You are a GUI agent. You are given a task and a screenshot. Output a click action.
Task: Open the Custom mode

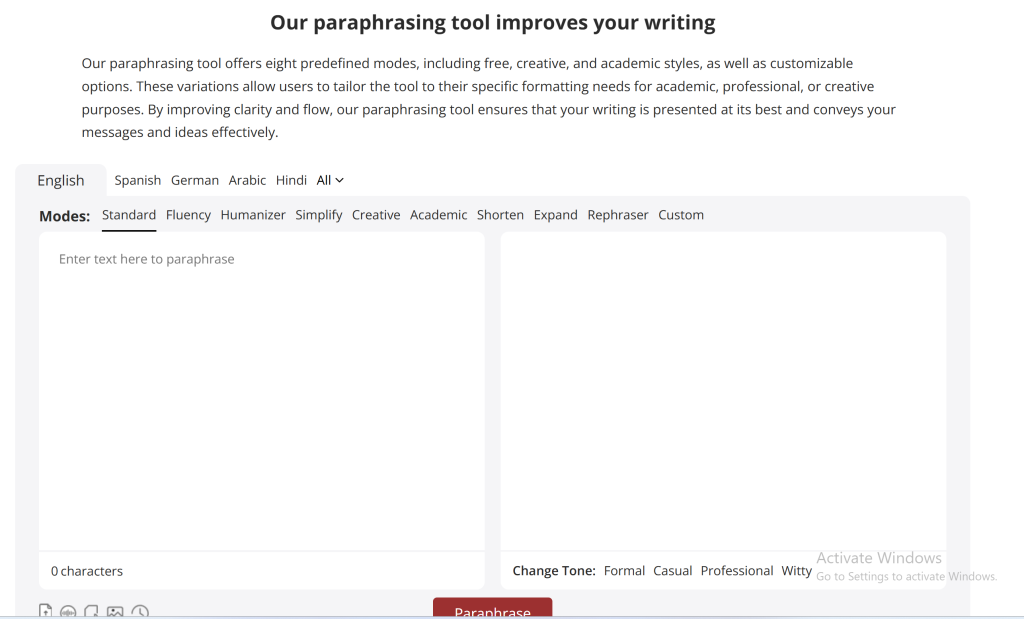tap(681, 214)
